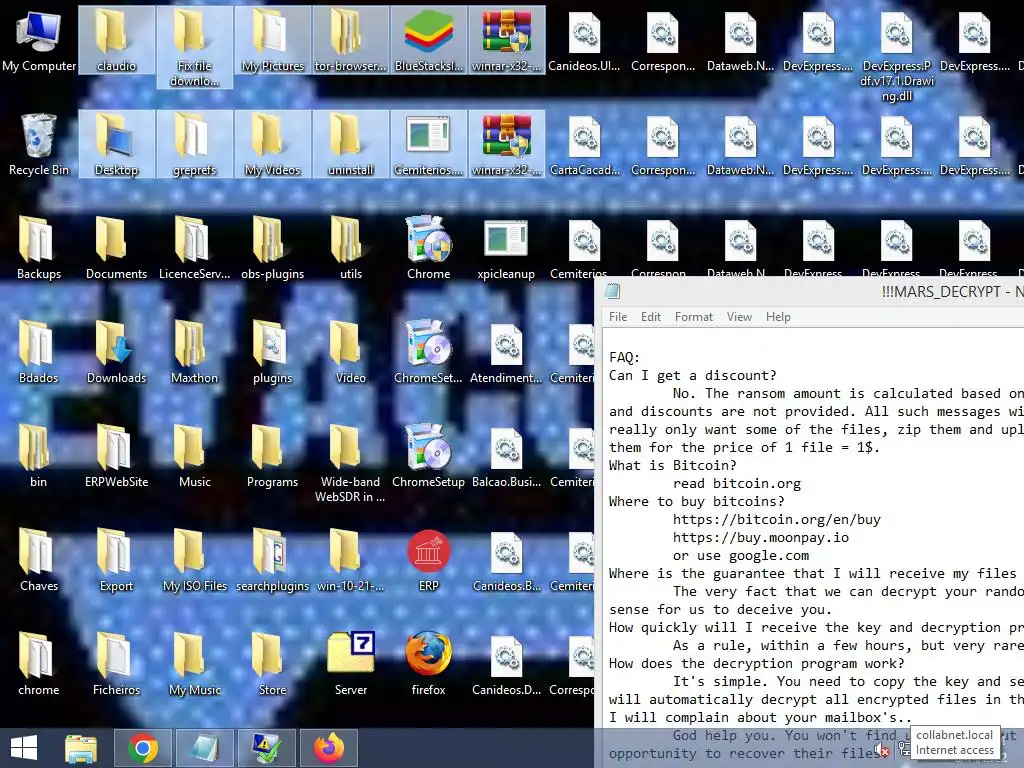Open Chrome installer shortcut icon

428,248
